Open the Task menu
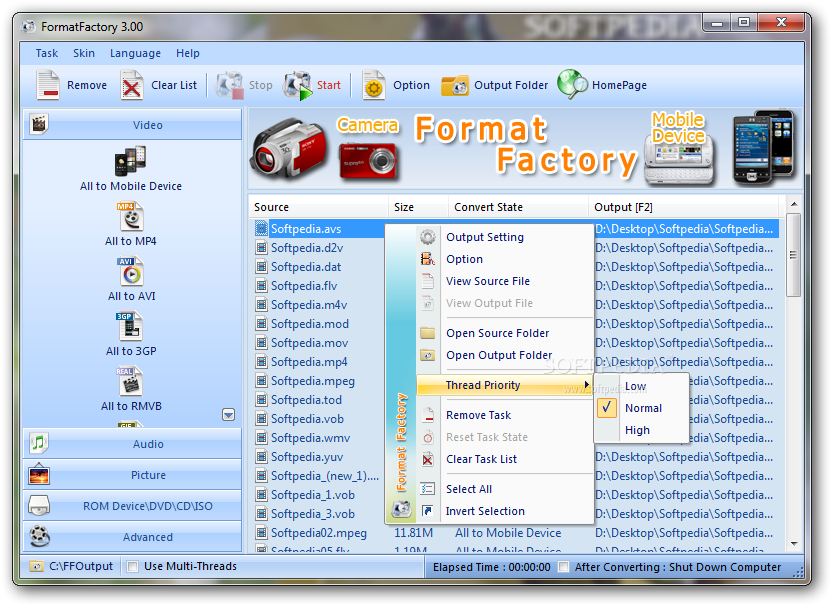Viewport: 832px width, 606px height. (x=47, y=53)
